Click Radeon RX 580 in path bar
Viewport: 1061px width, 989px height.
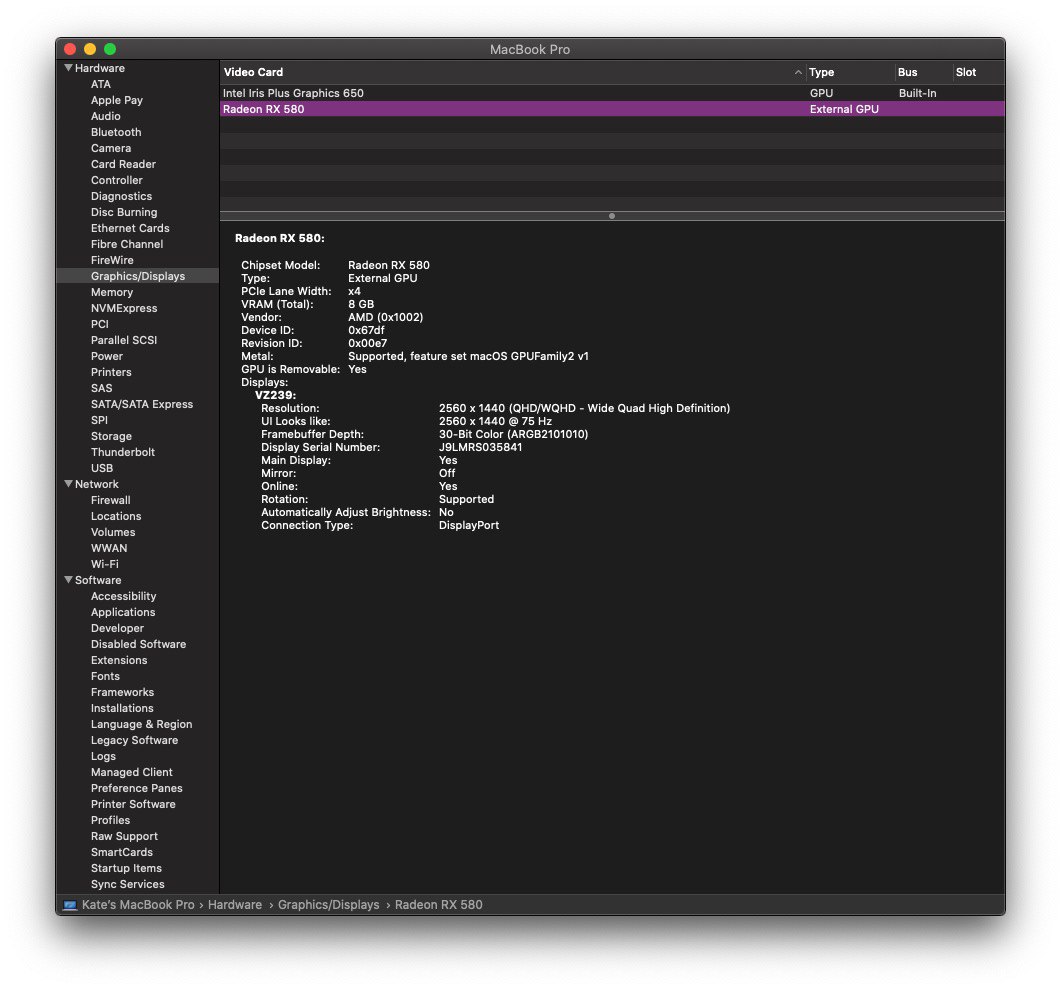click(438, 905)
